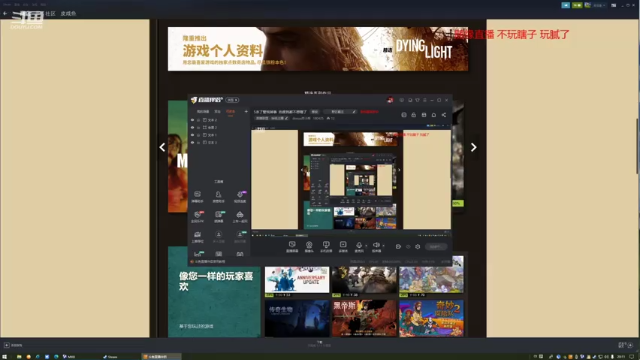Open the Anniversary Update game thumbnail
Viewport: 640px width, 360px height.
[297, 280]
